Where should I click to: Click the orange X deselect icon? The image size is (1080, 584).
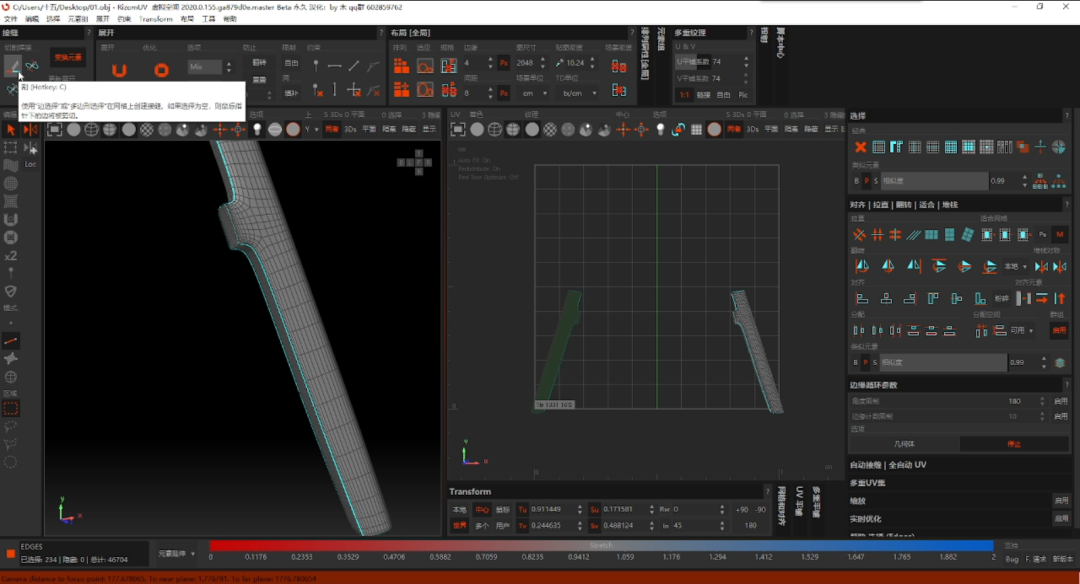pos(860,147)
